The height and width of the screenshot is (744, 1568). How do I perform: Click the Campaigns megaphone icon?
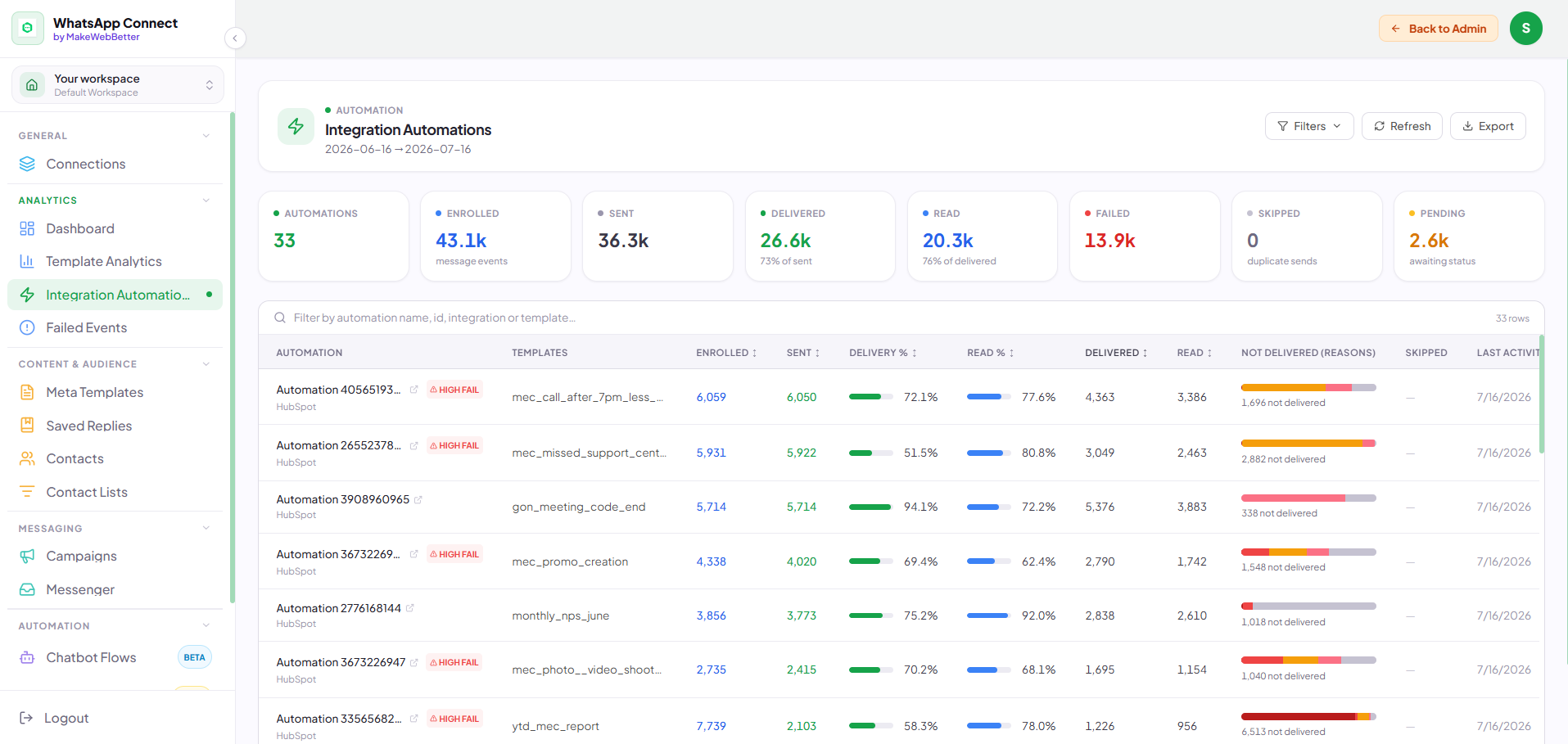(x=27, y=556)
